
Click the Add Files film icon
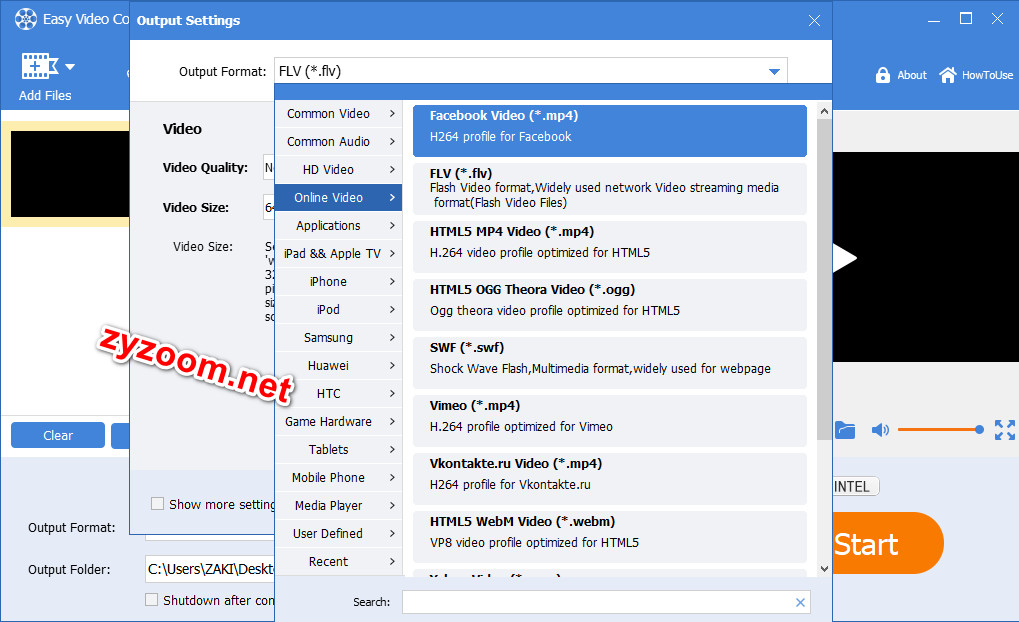click(40, 66)
